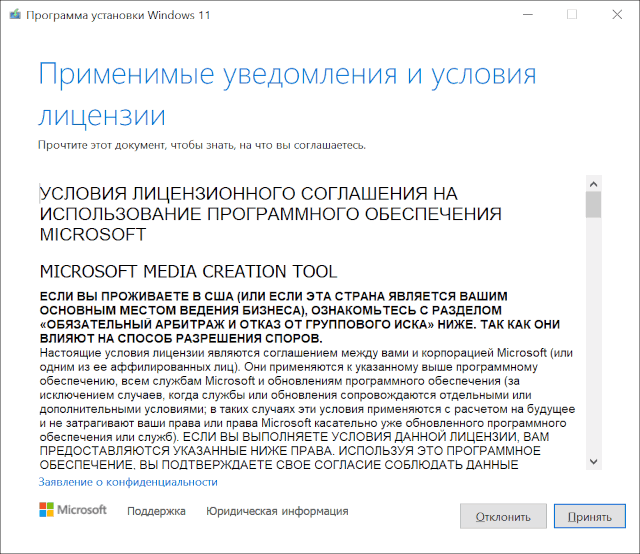640x554 pixels.
Task: Minimize the Windows 11 setup window
Action: pyautogui.click(x=528, y=15)
